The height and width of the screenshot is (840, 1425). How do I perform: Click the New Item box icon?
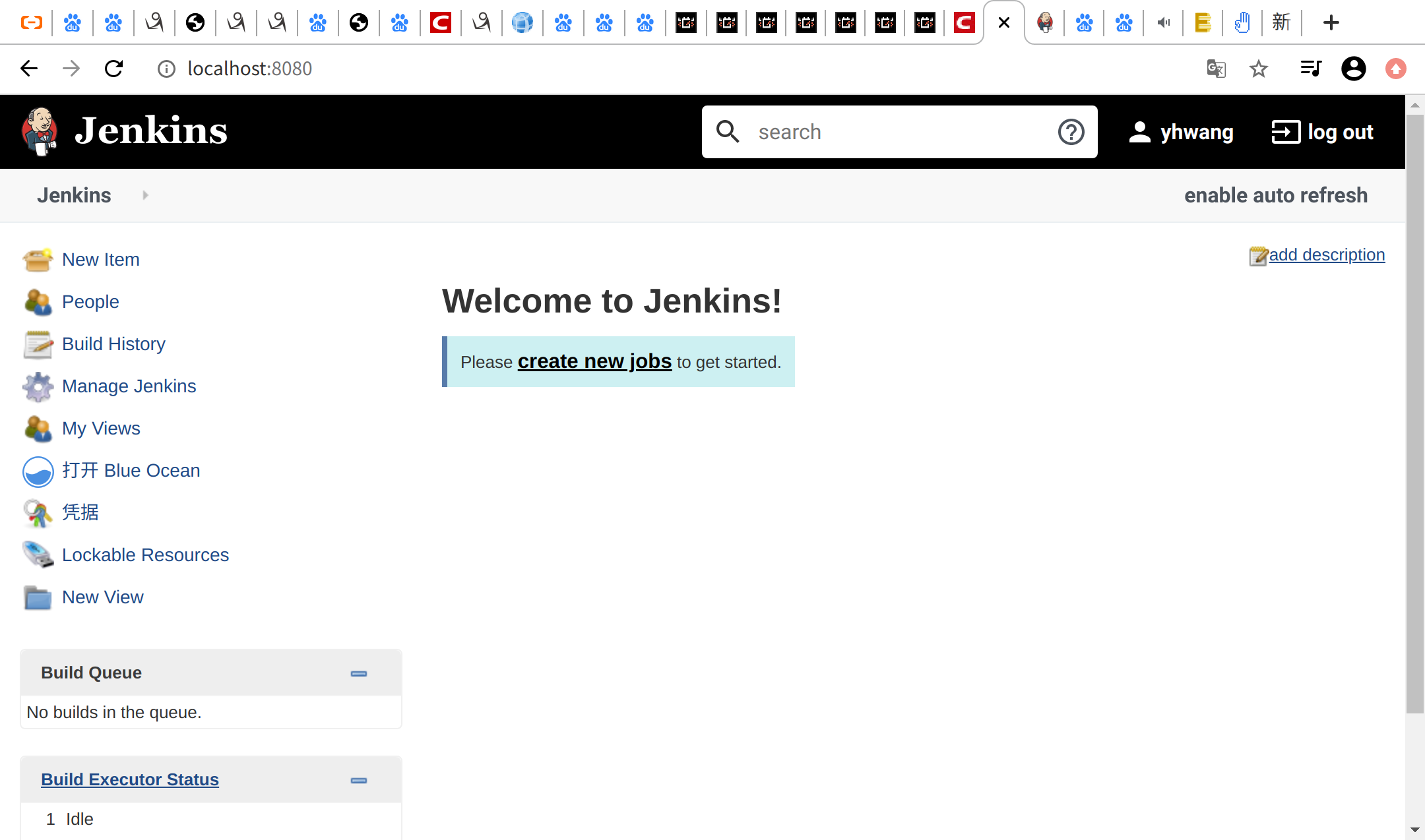pyautogui.click(x=38, y=260)
